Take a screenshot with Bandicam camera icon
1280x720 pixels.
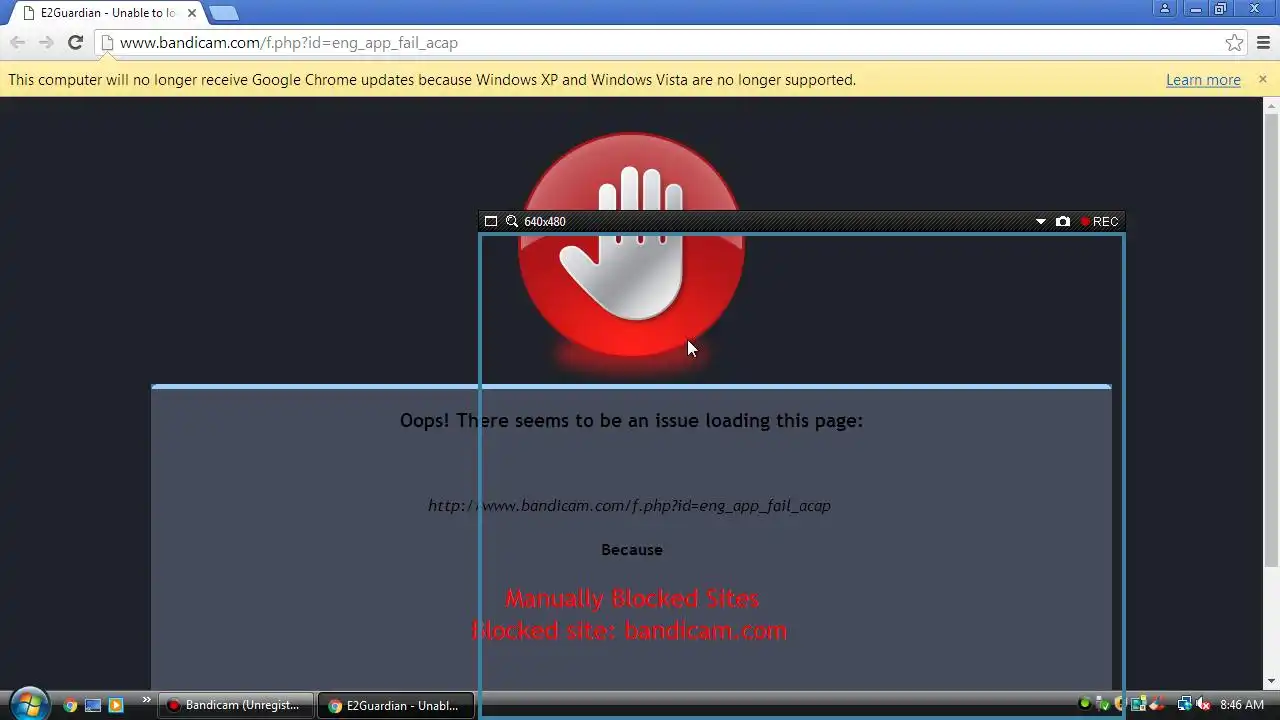tap(1063, 222)
